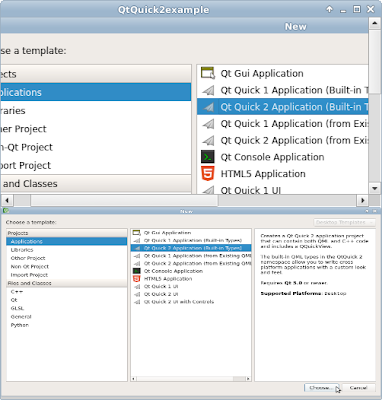Select Python under Files and Classes
Screen dimensions: 382x400
click(67, 325)
